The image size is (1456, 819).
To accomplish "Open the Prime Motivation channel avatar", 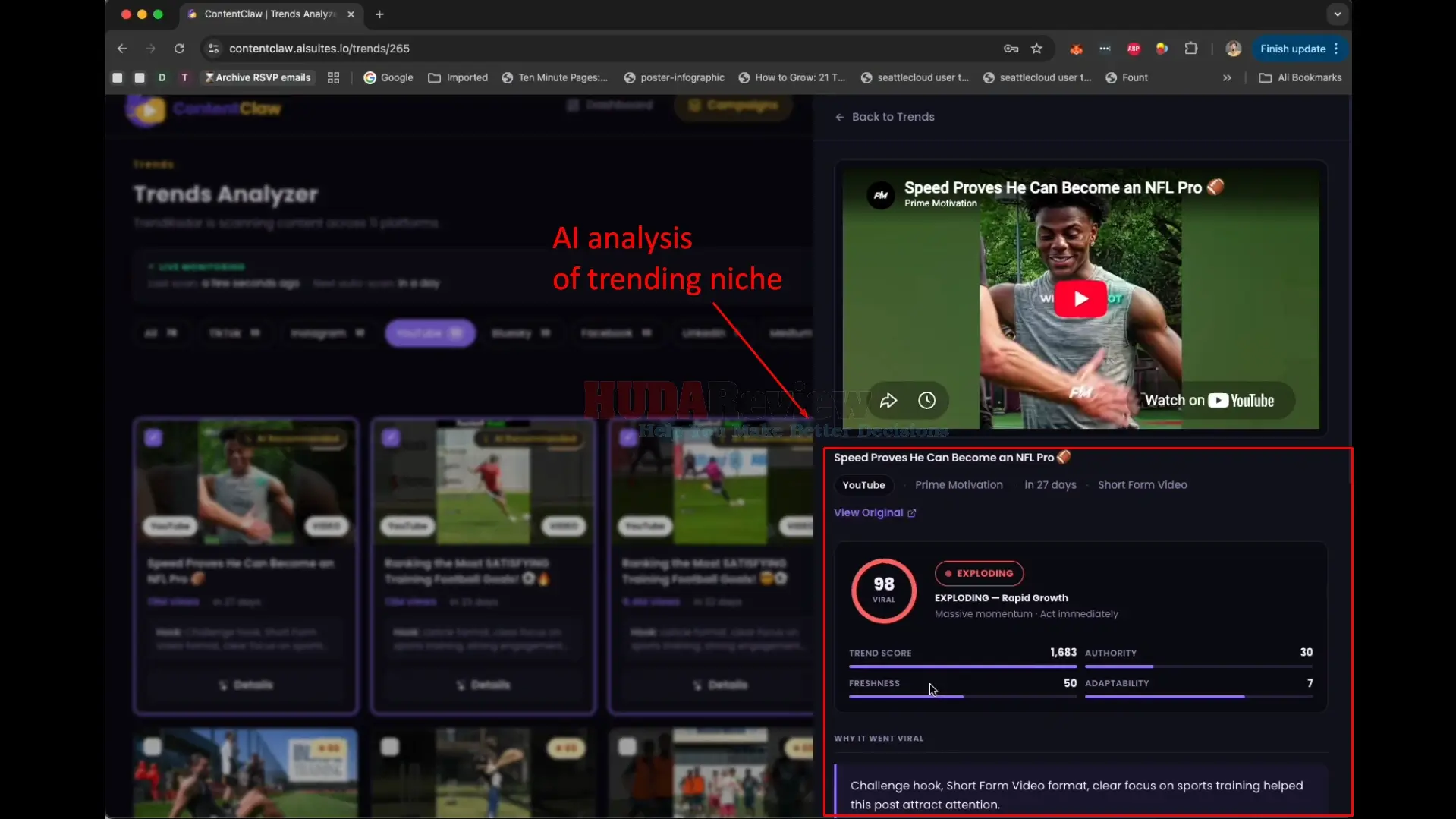I will [880, 195].
